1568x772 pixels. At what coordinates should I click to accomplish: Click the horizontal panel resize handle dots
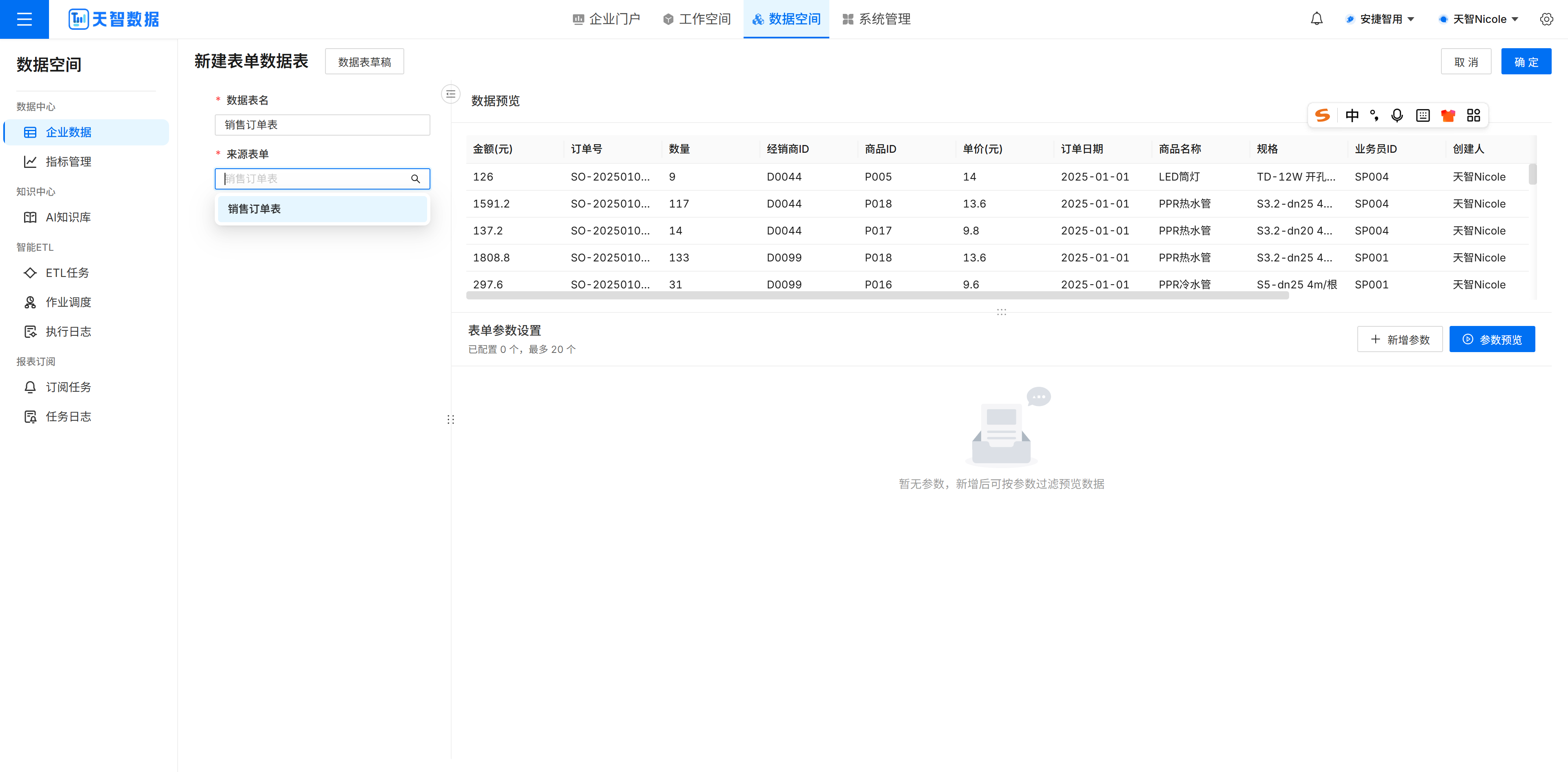coord(1001,312)
